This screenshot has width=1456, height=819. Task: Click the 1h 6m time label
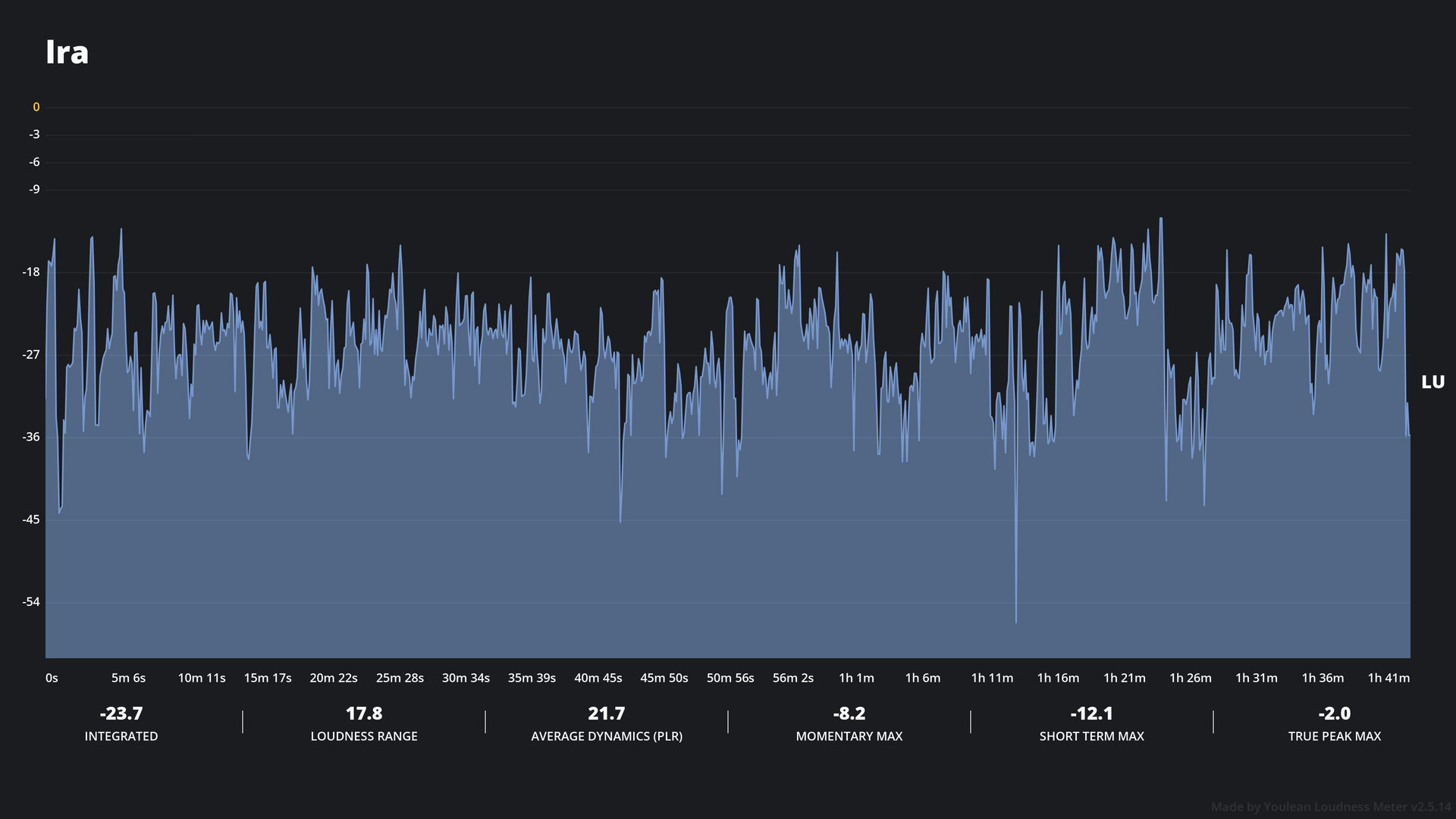coord(923,678)
